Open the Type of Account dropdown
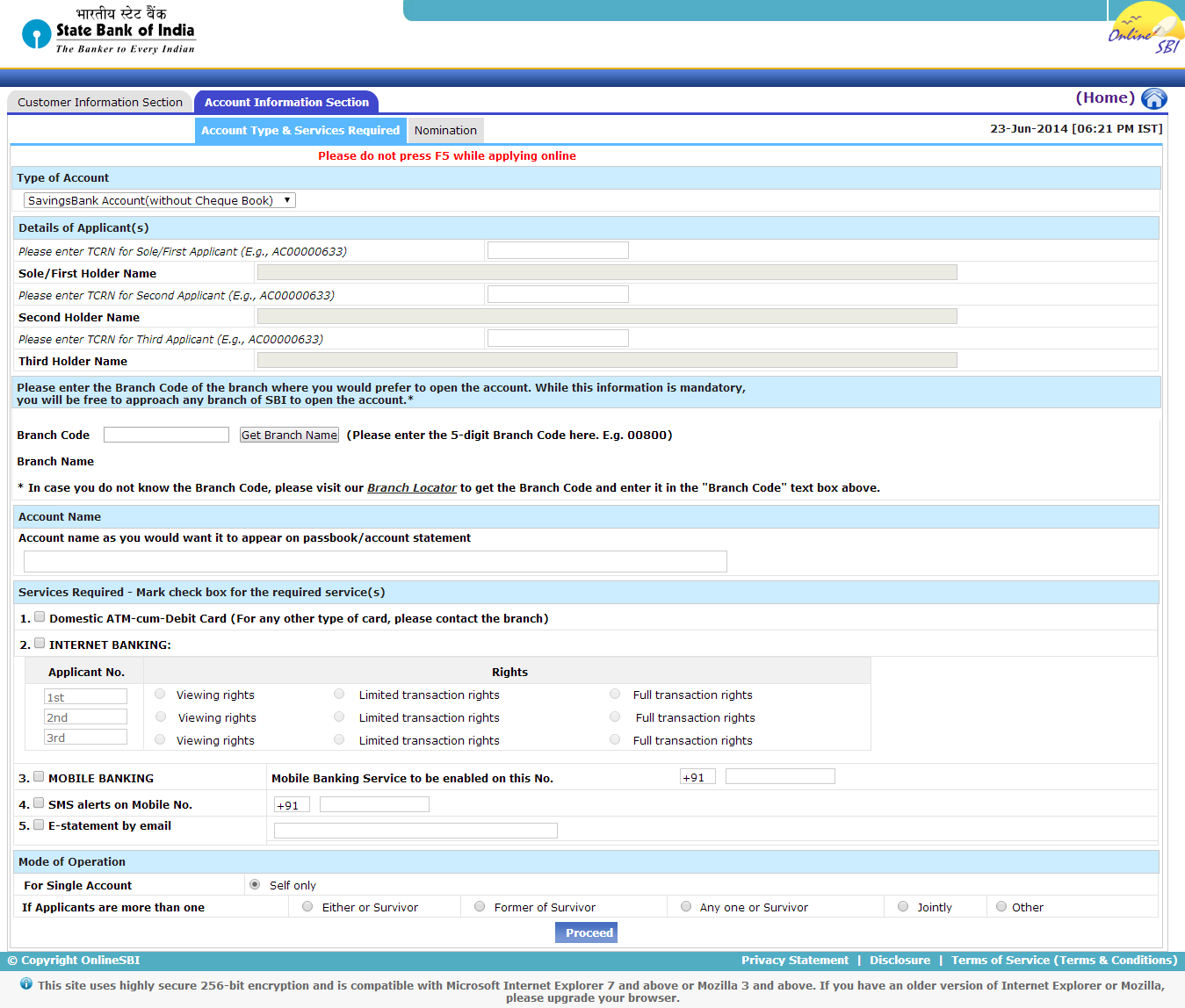 (160, 200)
